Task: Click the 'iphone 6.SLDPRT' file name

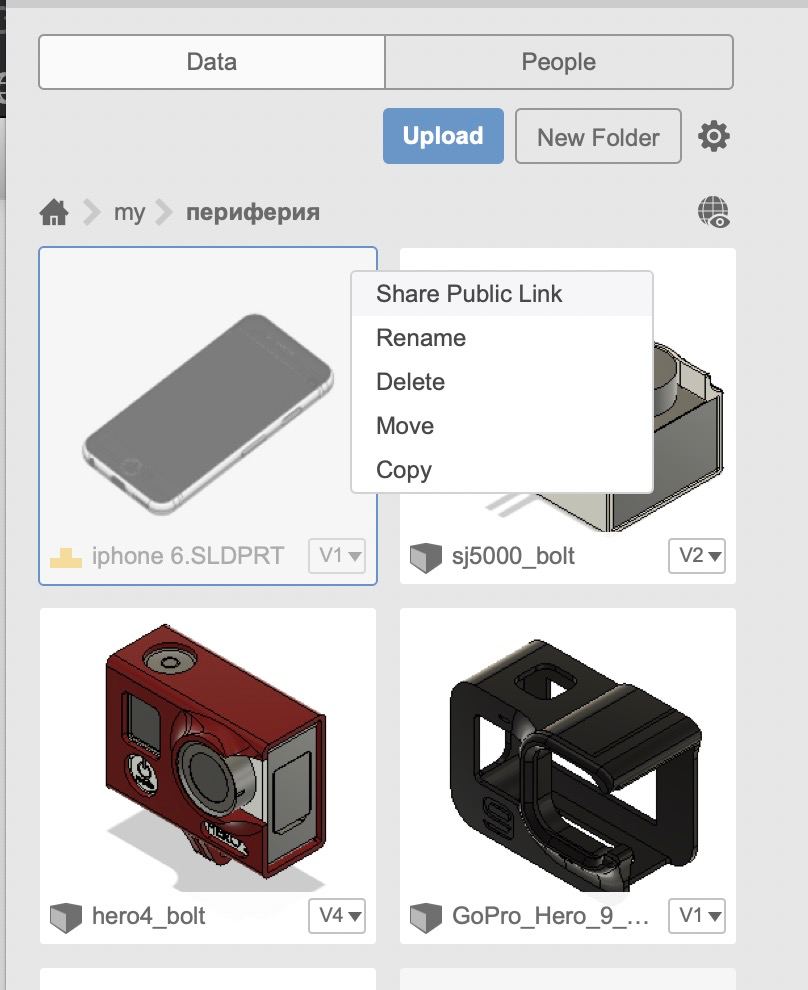Action: tap(187, 556)
